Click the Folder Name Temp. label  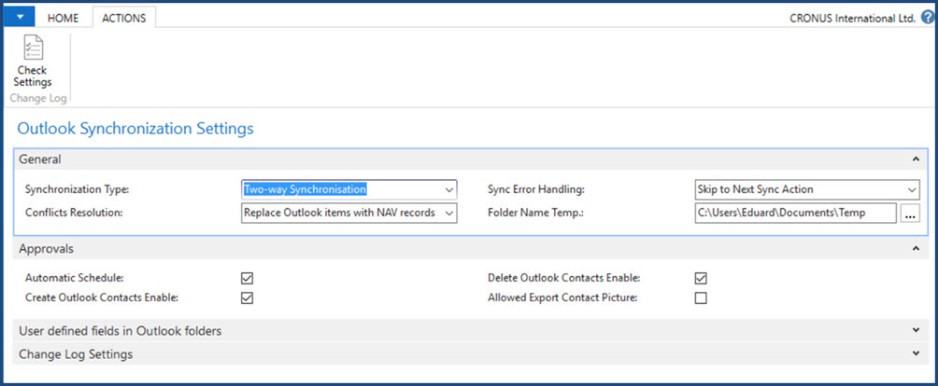click(x=534, y=212)
